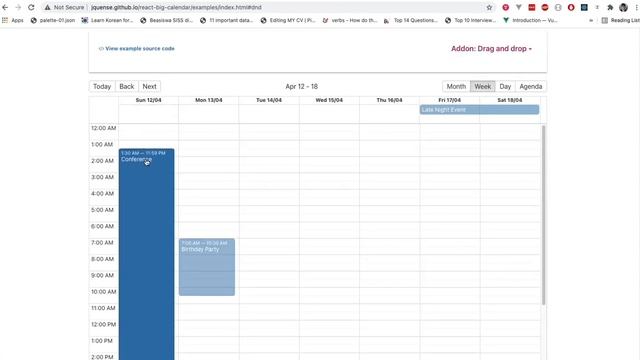The height and width of the screenshot is (360, 640).
Task: Click the 12:00 PM time label
Action: coord(104,324)
